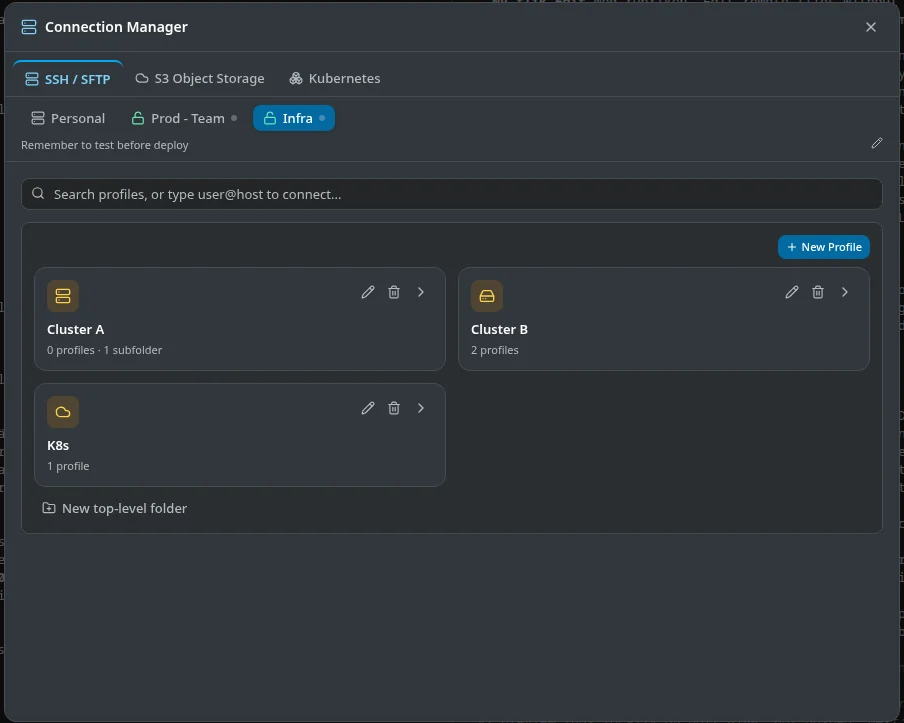Create a New Profile
The height and width of the screenshot is (723, 904).
[824, 247]
